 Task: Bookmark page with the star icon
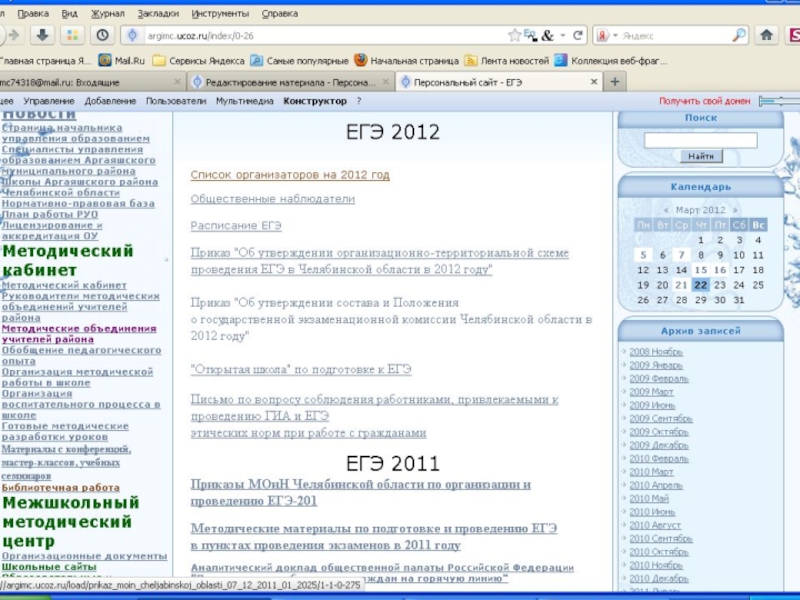(x=514, y=35)
